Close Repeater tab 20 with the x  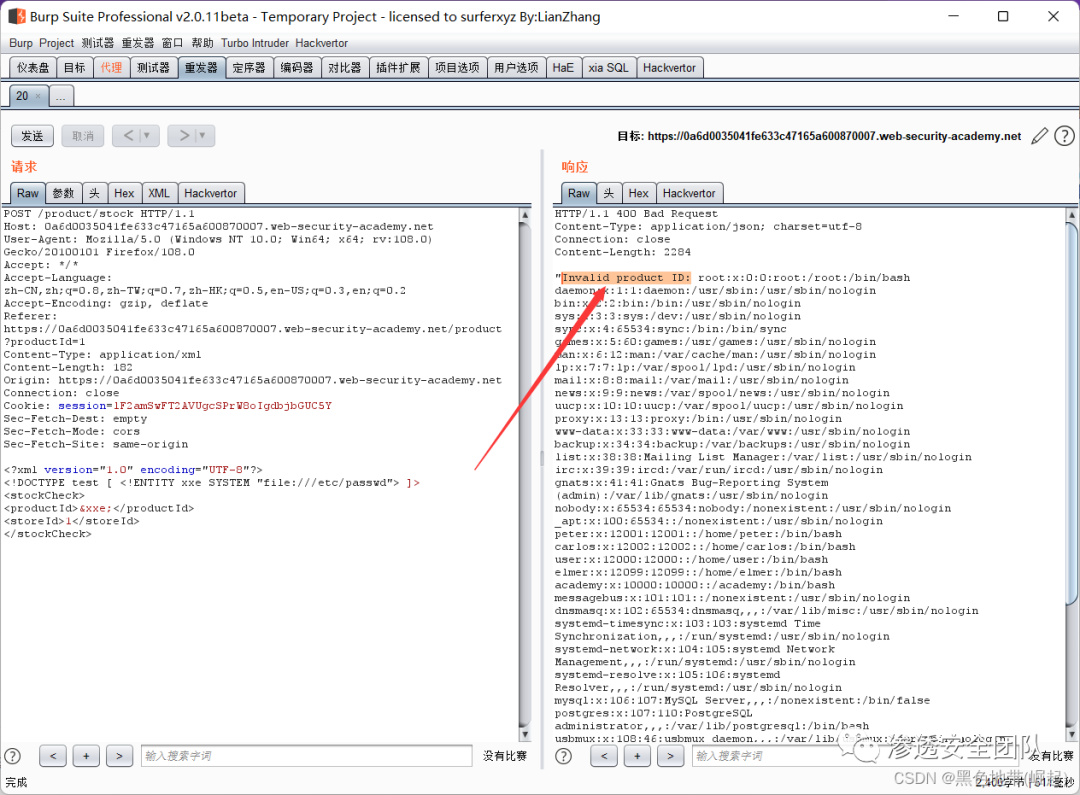[x=38, y=96]
